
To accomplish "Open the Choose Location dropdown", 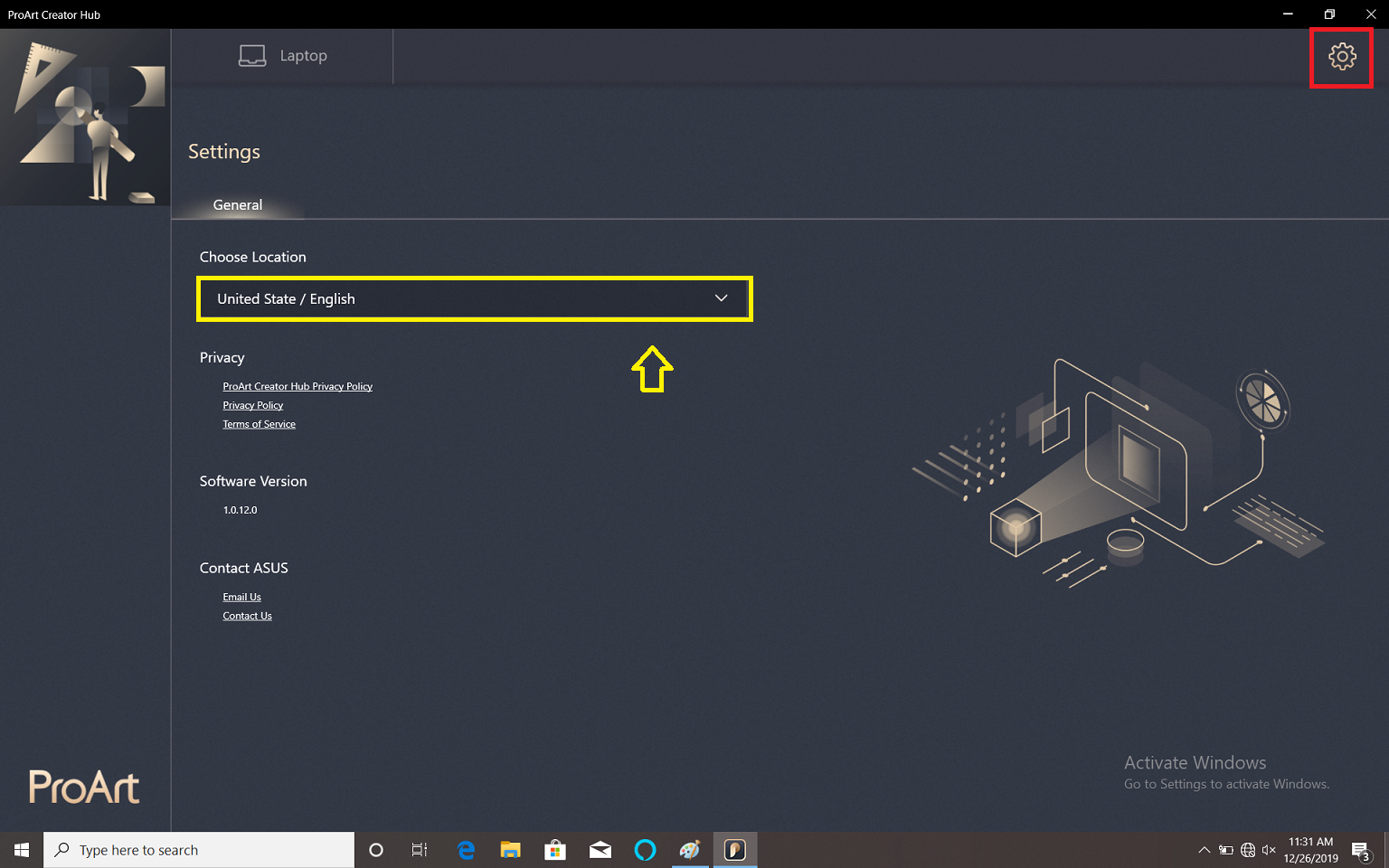I will 475,299.
